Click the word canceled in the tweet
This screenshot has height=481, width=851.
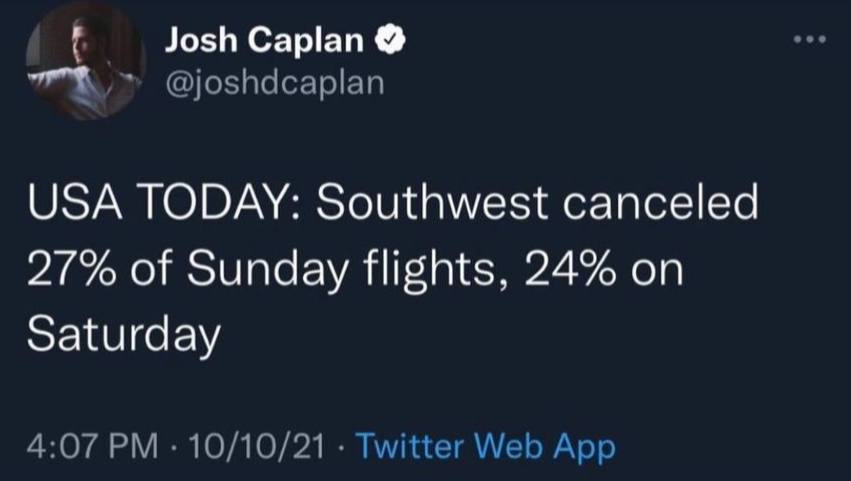point(661,201)
